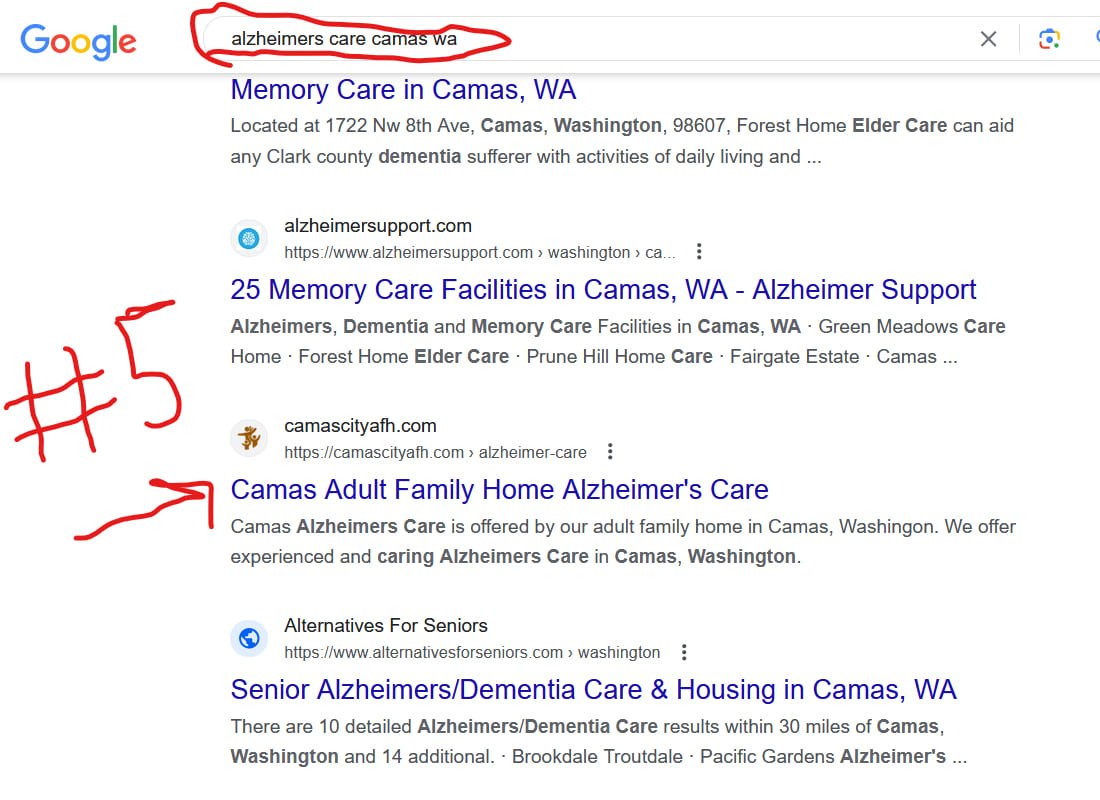Viewport: 1100px width, 800px height.
Task: Click the alzheimersupport.com site name
Action: coord(378,226)
